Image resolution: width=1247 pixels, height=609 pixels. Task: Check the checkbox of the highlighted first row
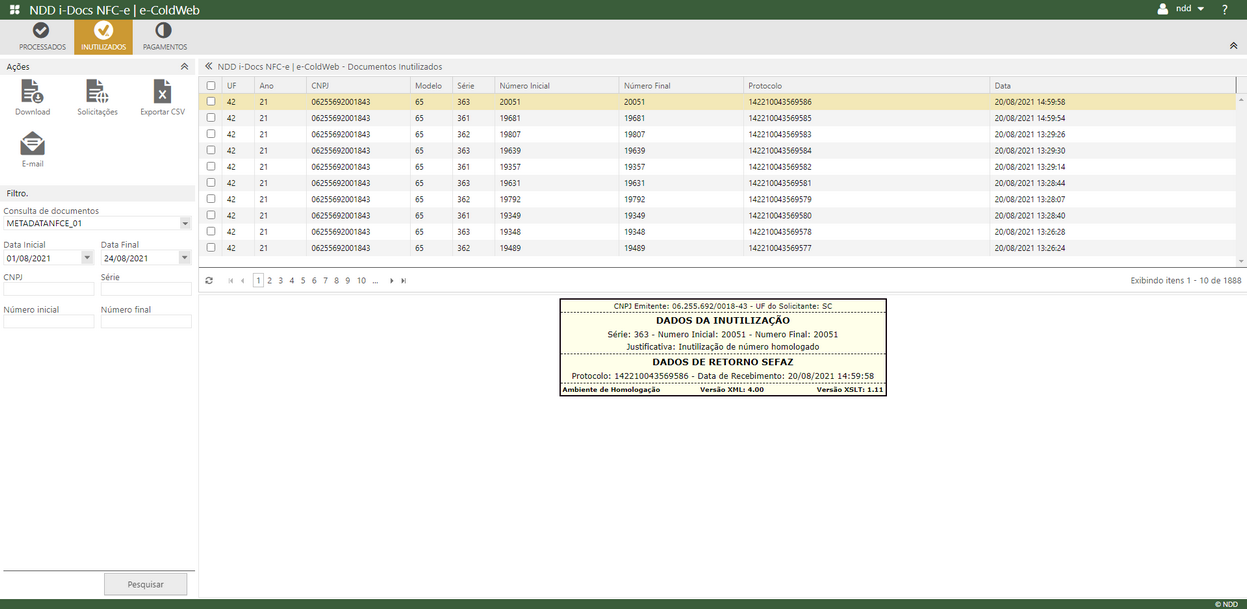coord(210,101)
